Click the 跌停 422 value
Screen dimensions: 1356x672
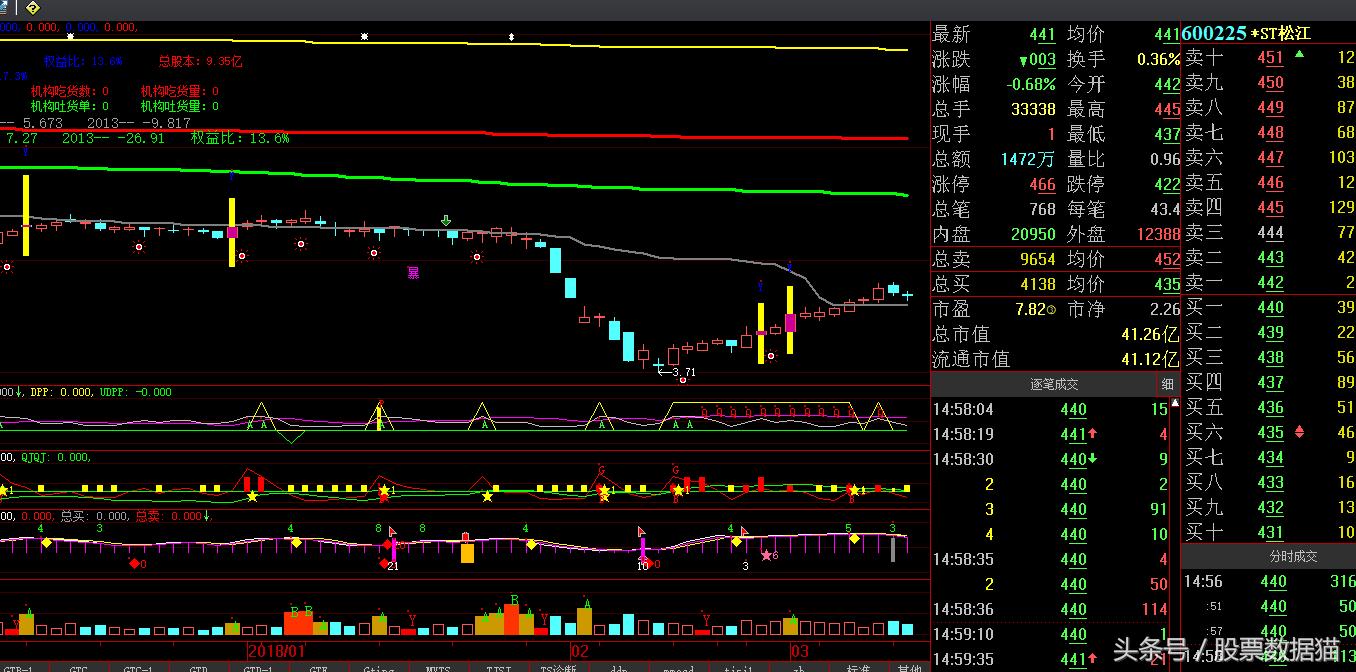pos(1167,184)
